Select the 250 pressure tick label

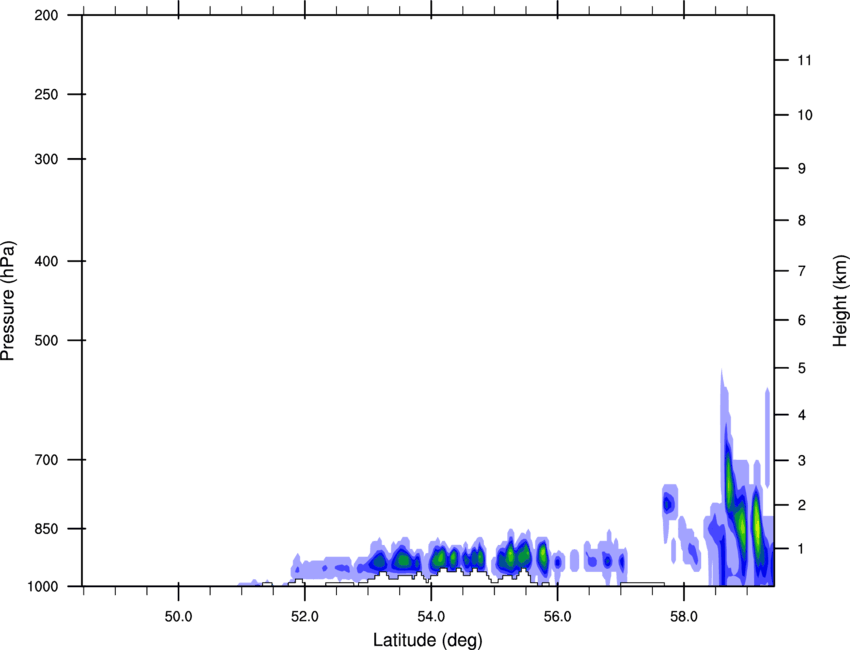[x=47, y=94]
